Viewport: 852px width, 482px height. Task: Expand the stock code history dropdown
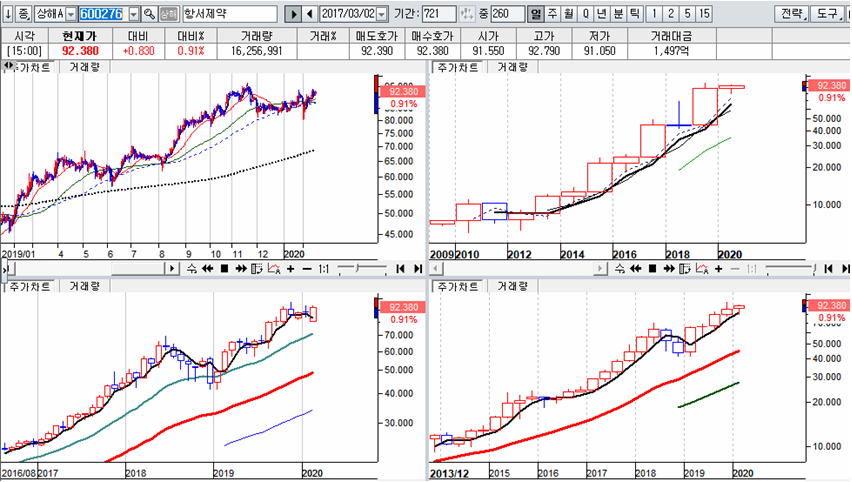pyautogui.click(x=134, y=14)
